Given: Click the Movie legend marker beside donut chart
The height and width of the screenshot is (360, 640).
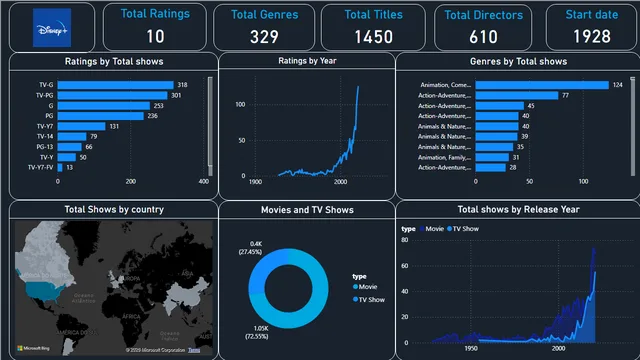Looking at the screenshot, I should point(355,287).
